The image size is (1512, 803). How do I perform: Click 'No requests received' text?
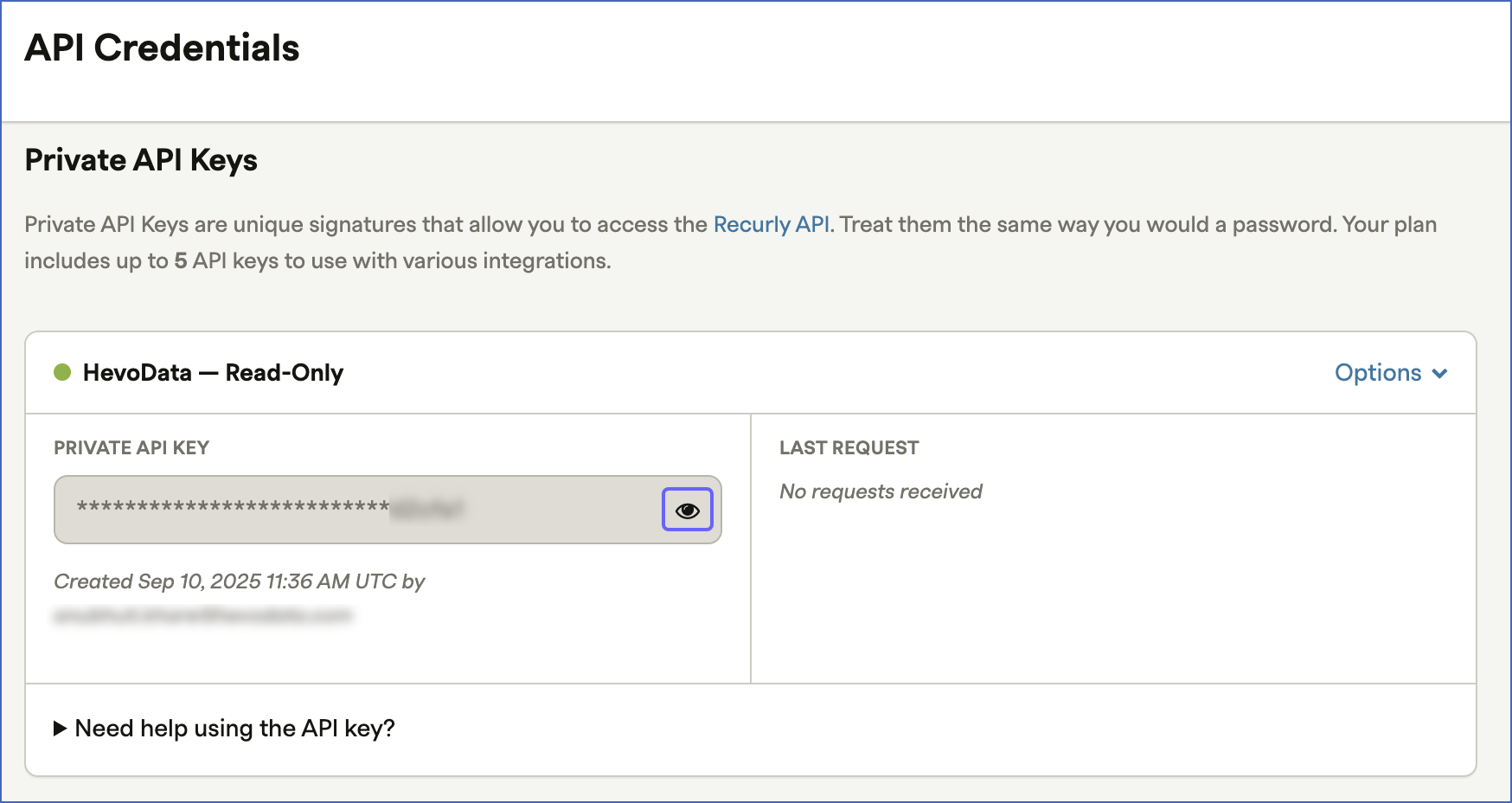[x=881, y=491]
